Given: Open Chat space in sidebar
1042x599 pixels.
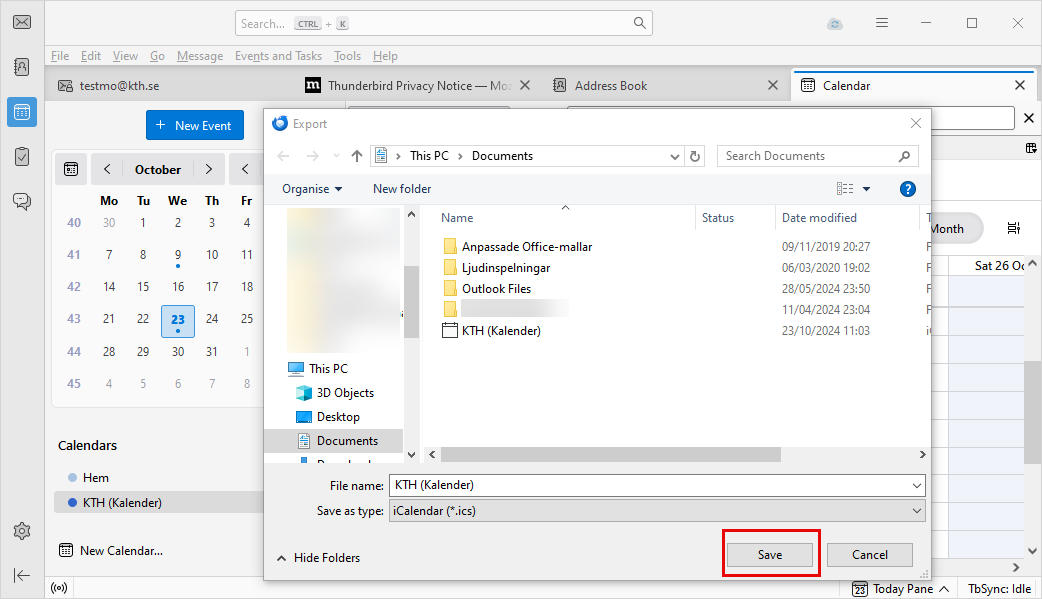Looking at the screenshot, I should pyautogui.click(x=22, y=201).
